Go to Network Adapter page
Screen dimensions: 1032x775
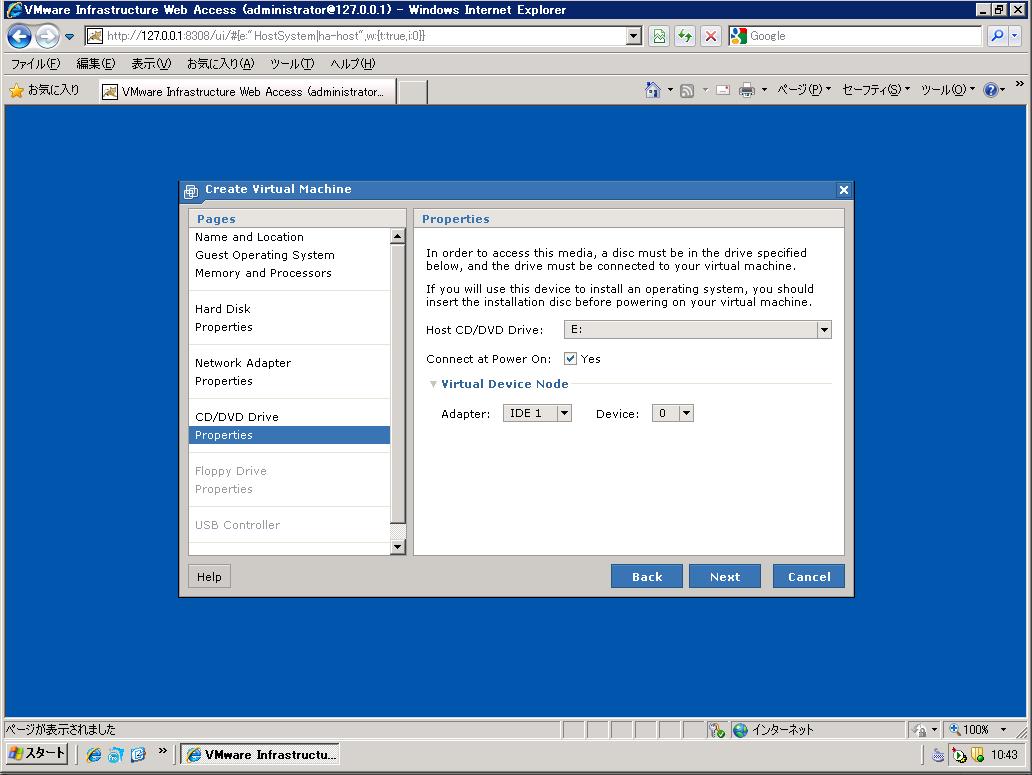(243, 362)
